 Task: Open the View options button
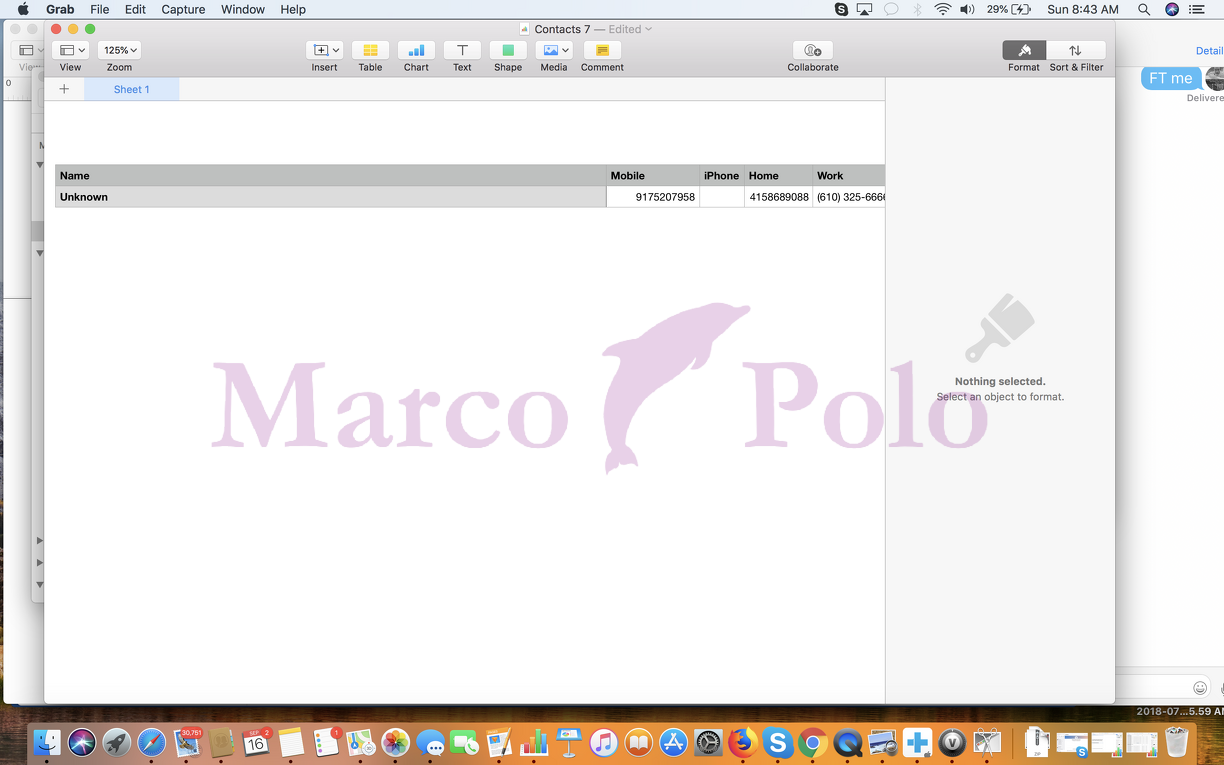(x=70, y=50)
